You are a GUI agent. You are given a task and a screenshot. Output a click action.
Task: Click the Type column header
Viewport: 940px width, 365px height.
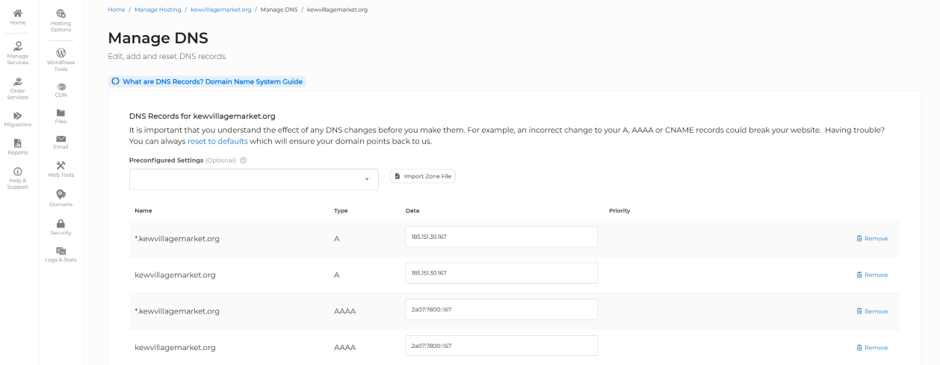pyautogui.click(x=341, y=211)
